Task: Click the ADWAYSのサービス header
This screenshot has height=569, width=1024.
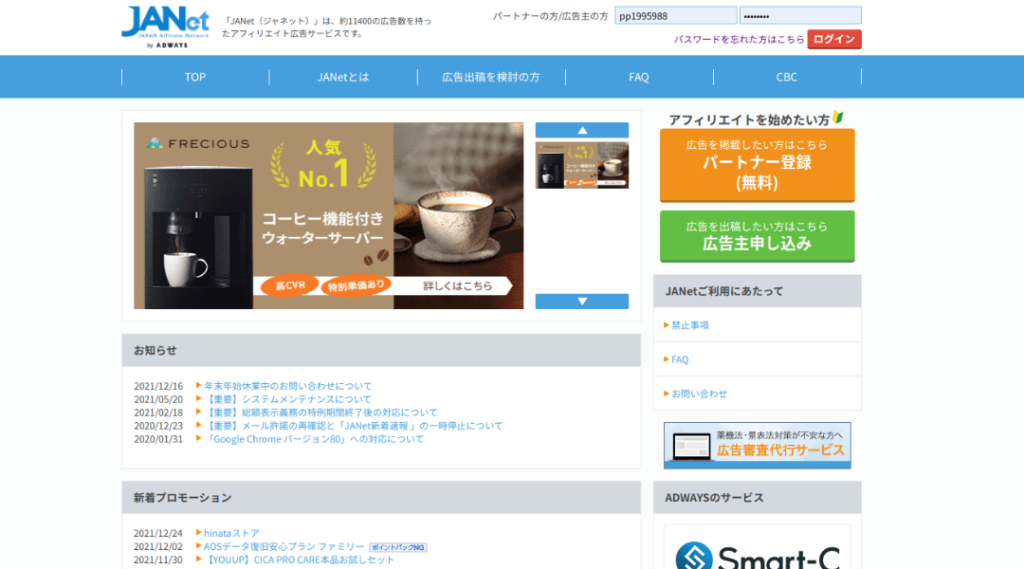Action: pos(757,498)
